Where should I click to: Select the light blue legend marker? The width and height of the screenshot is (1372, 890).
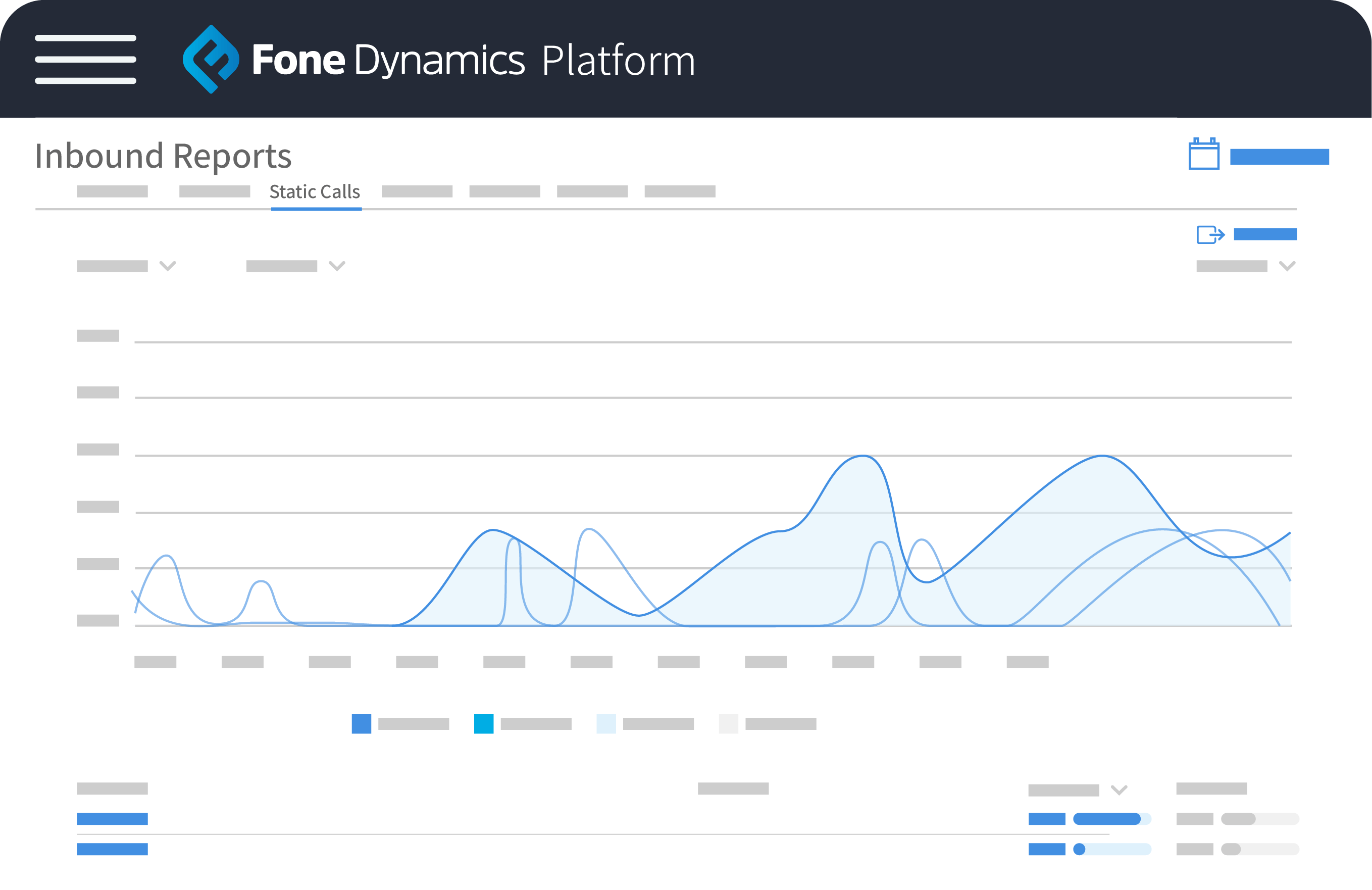[485, 724]
